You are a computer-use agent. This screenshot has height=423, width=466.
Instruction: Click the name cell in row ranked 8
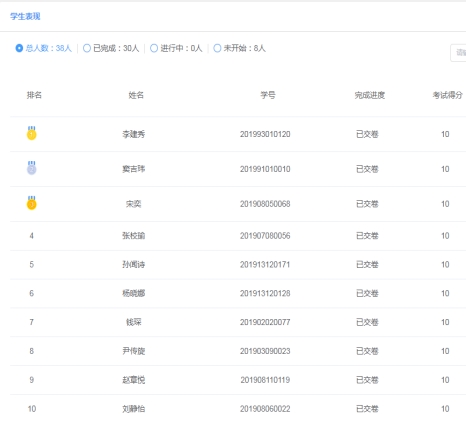[134, 351]
